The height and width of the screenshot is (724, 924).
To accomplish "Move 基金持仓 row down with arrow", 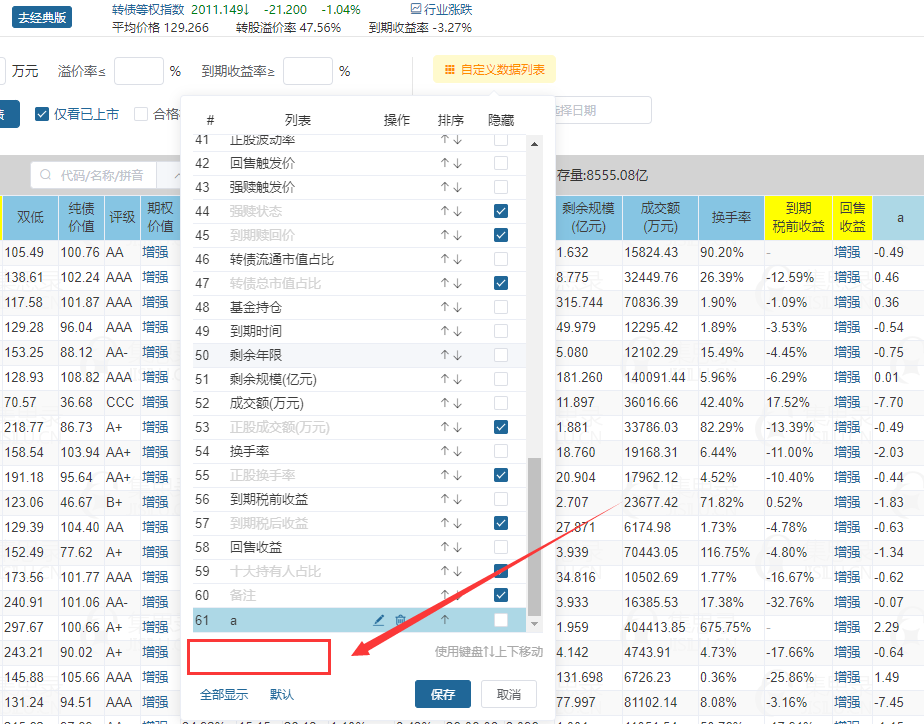I will coord(457,307).
